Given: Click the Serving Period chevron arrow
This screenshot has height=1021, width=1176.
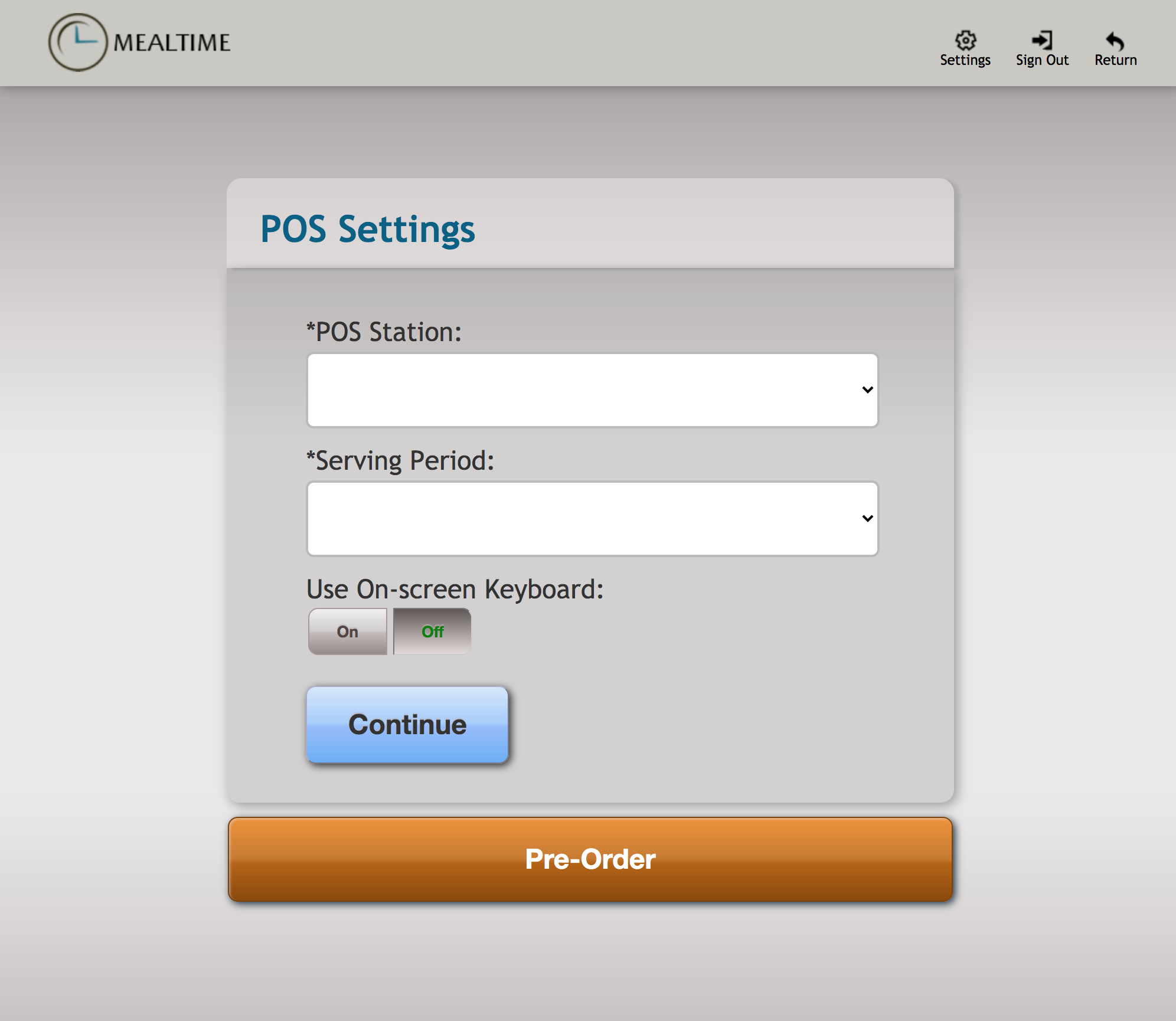Looking at the screenshot, I should [x=867, y=519].
